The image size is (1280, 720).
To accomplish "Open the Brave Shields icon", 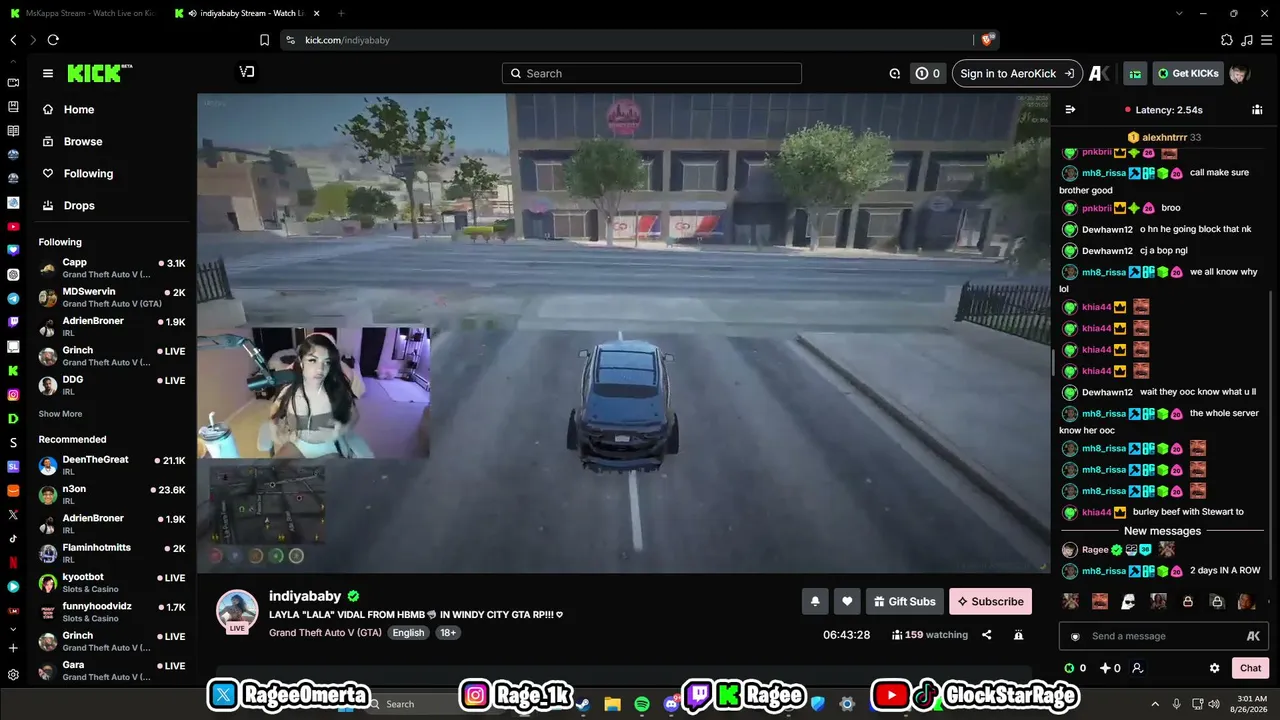I will (x=987, y=40).
